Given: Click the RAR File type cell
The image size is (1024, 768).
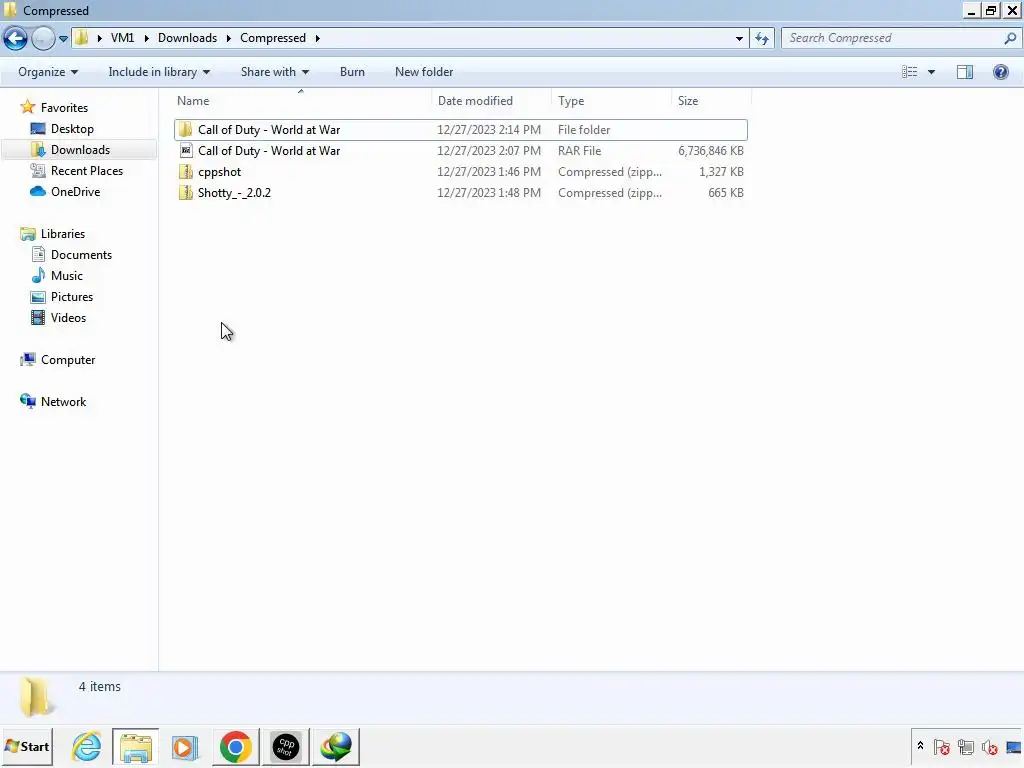Looking at the screenshot, I should 579,151.
